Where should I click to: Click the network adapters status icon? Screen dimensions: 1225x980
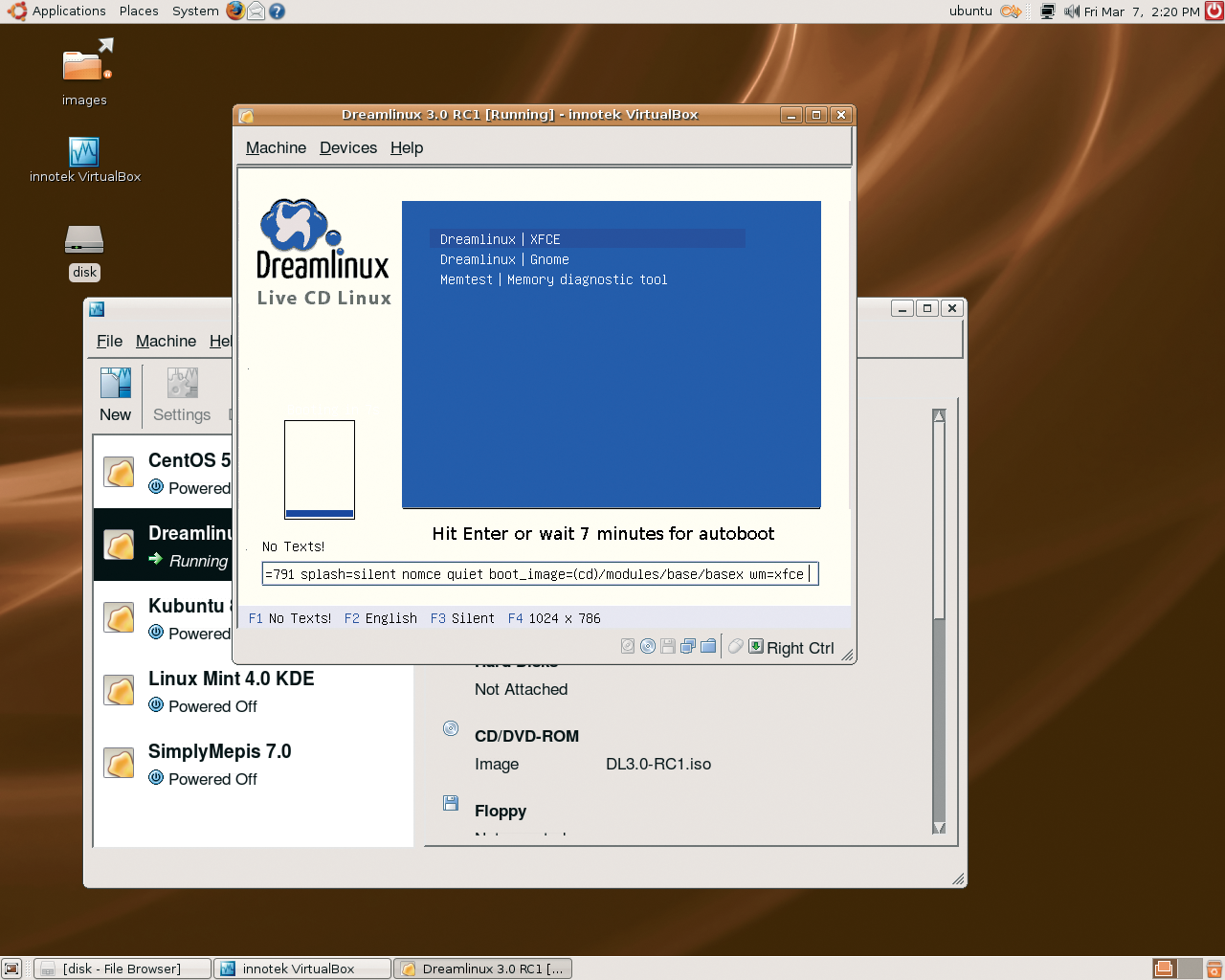pos(688,646)
